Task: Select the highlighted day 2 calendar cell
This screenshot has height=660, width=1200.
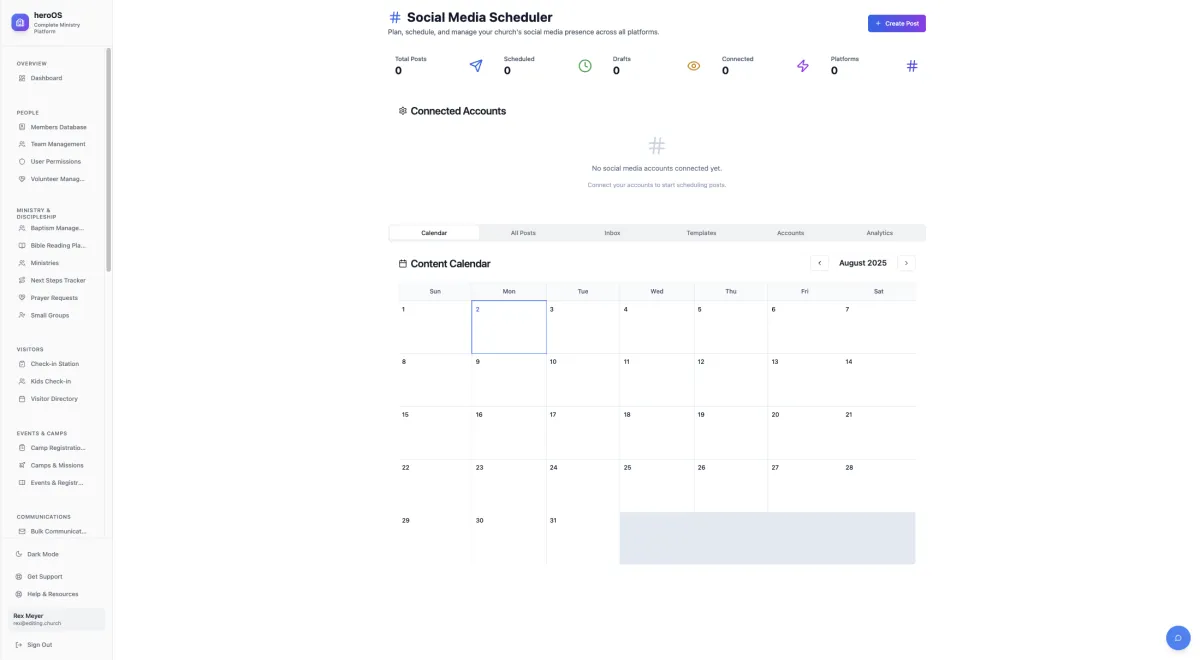Action: pyautogui.click(x=509, y=327)
